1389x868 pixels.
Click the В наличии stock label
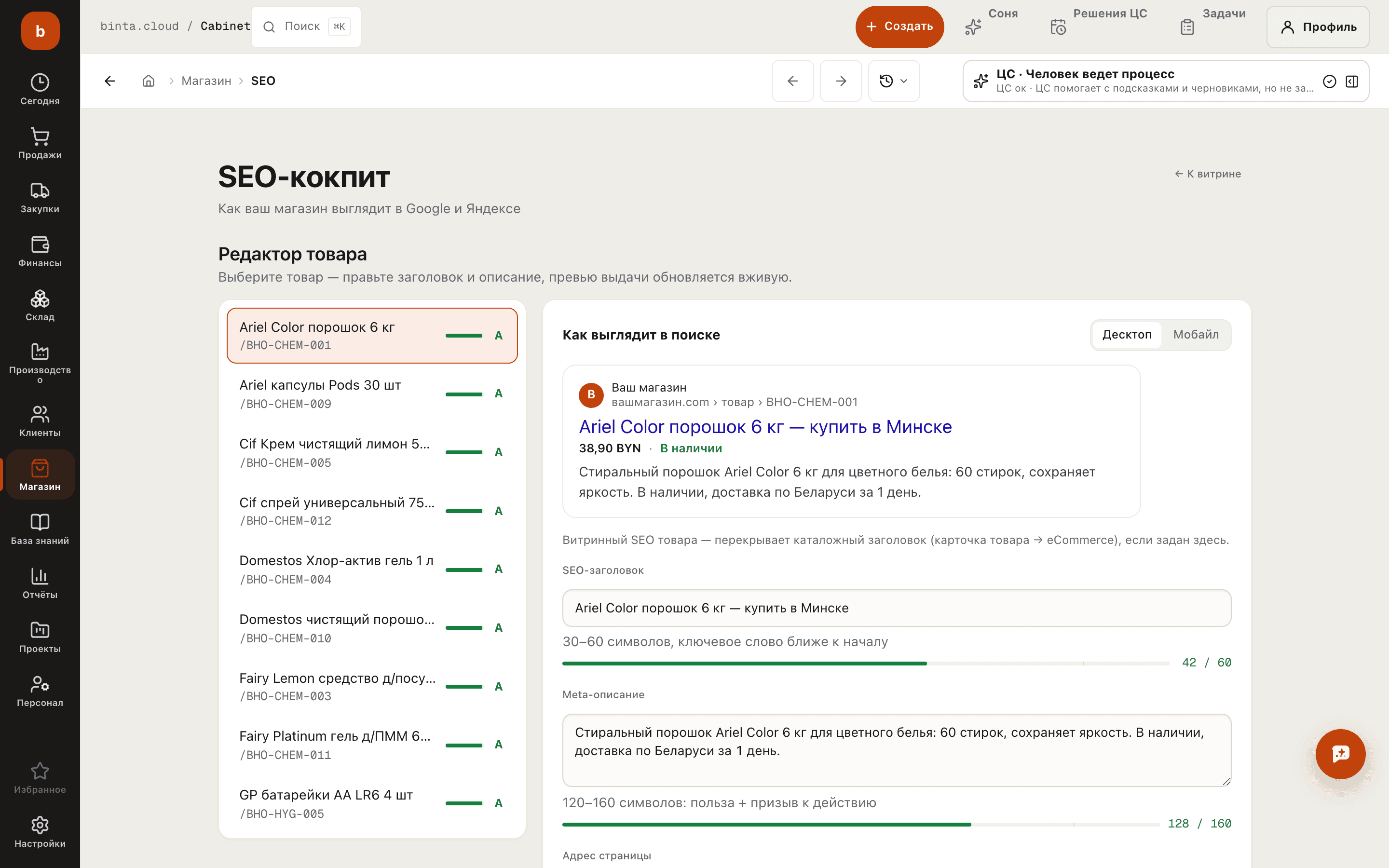[691, 448]
